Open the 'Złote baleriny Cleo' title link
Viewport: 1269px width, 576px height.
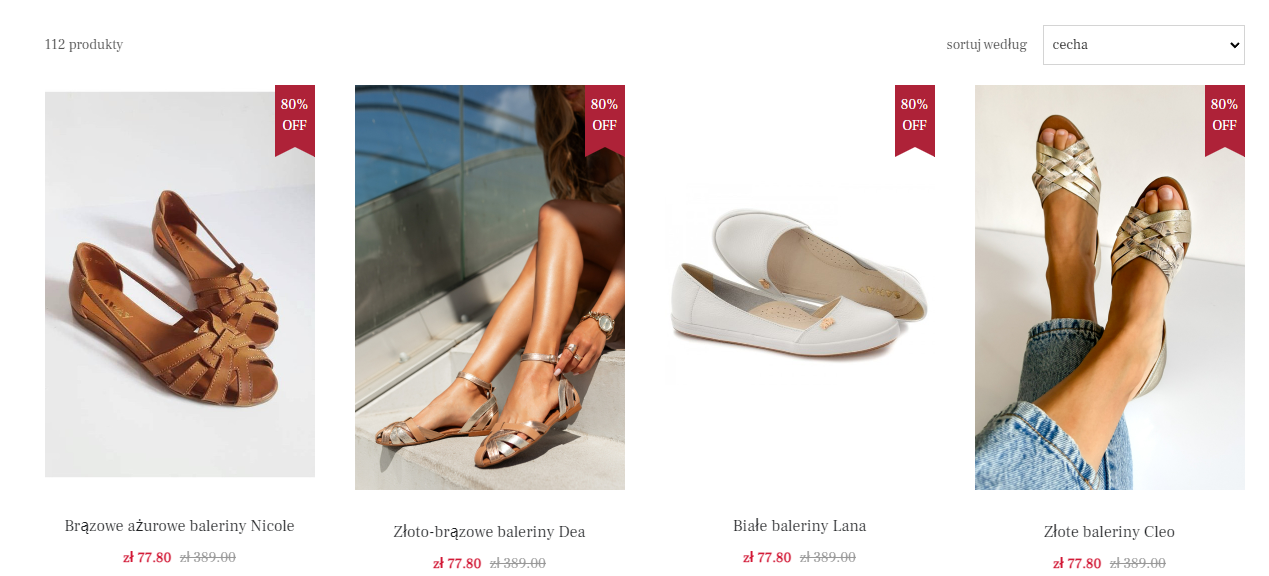pyautogui.click(x=1110, y=532)
